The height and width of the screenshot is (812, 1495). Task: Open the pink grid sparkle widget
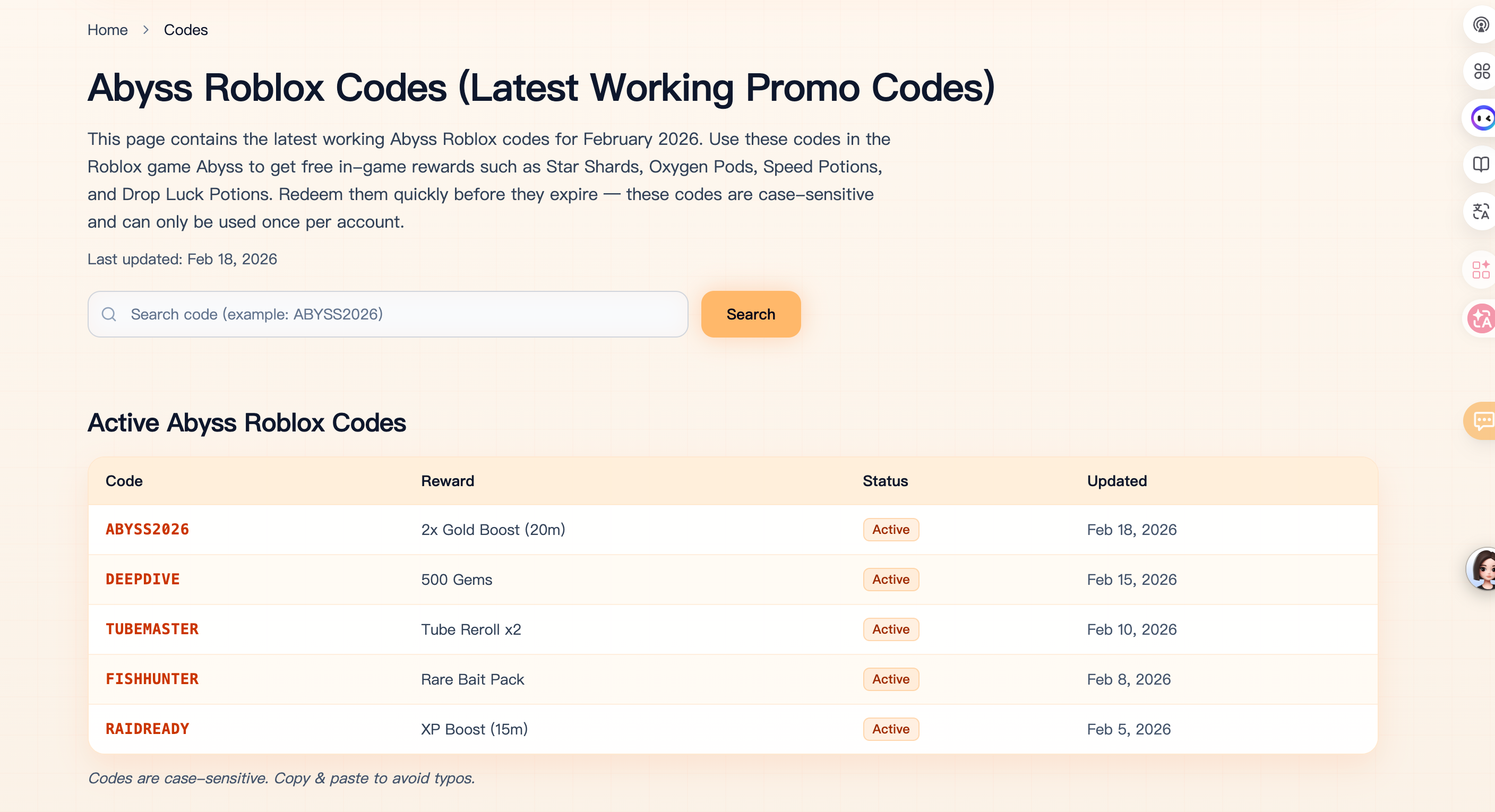1481,270
